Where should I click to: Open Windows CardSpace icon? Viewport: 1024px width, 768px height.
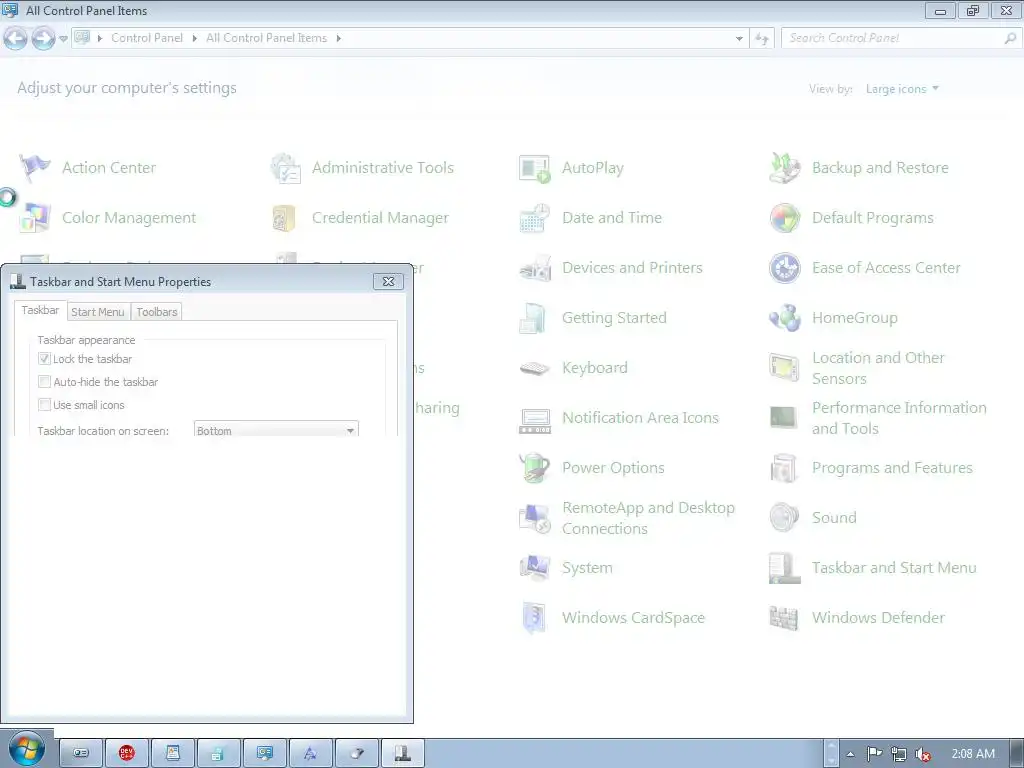tap(535, 618)
